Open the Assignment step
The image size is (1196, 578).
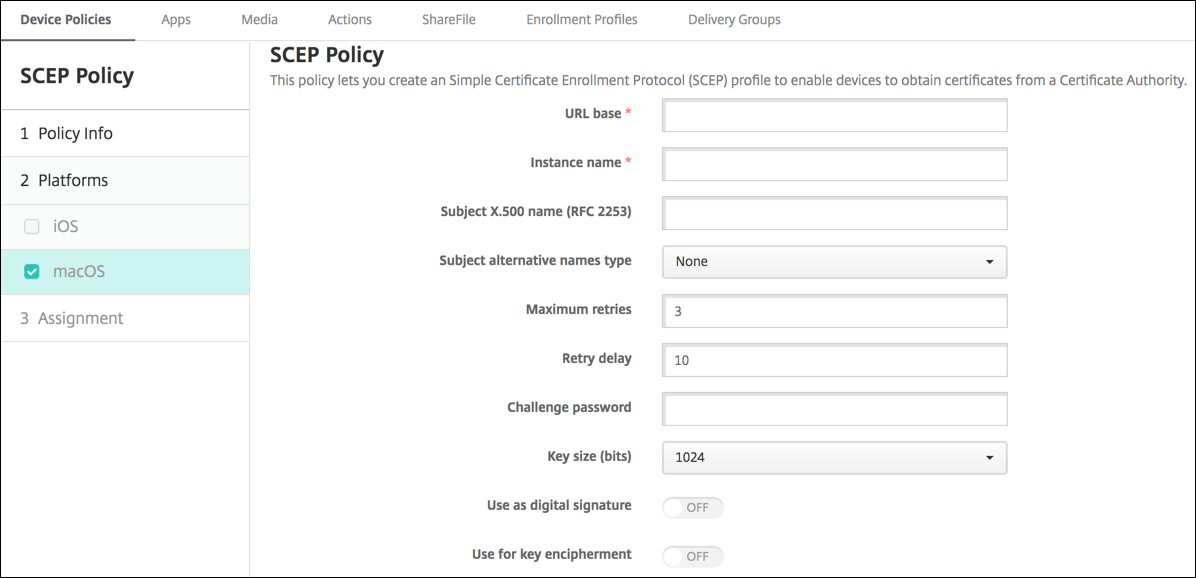[81, 317]
